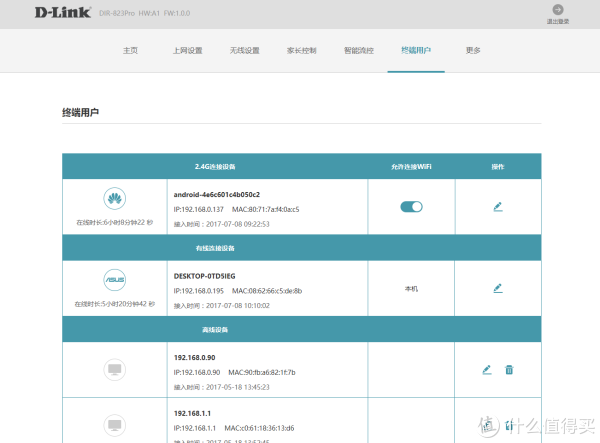The image size is (600, 443).
Task: Open the 无线设置 wireless settings tab
Action: point(245,50)
